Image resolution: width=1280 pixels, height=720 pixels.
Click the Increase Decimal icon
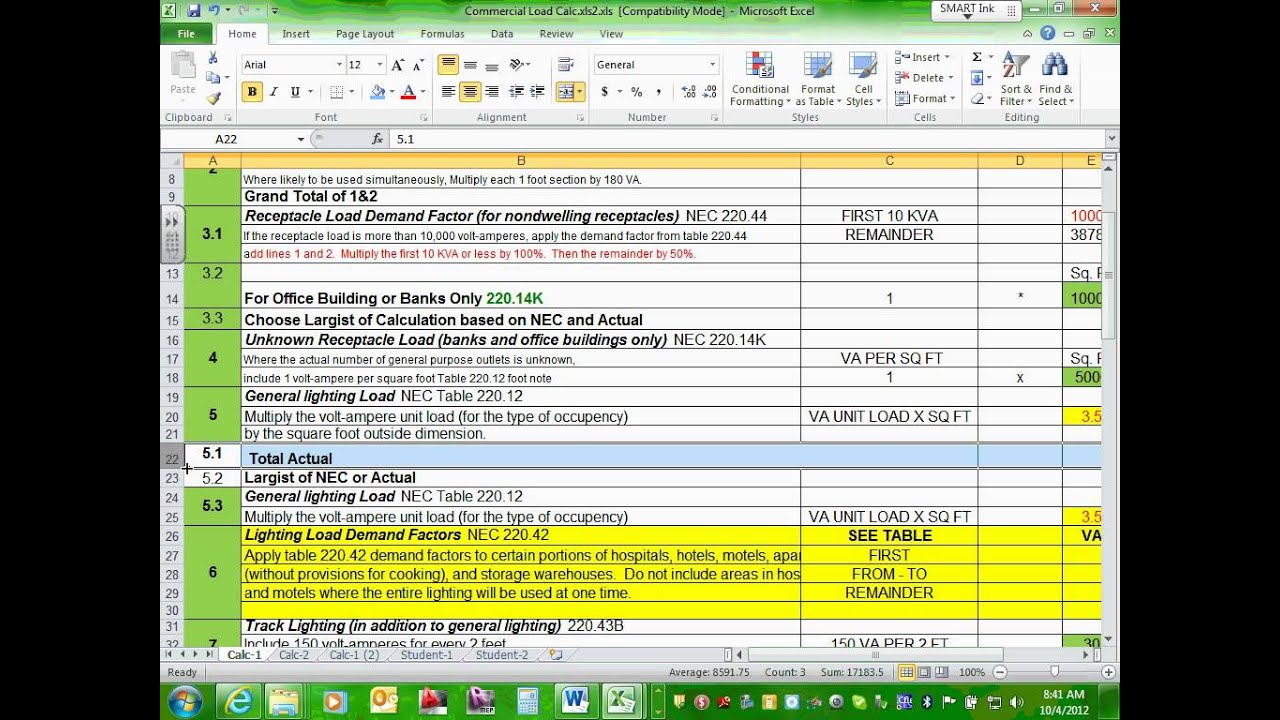pos(688,92)
